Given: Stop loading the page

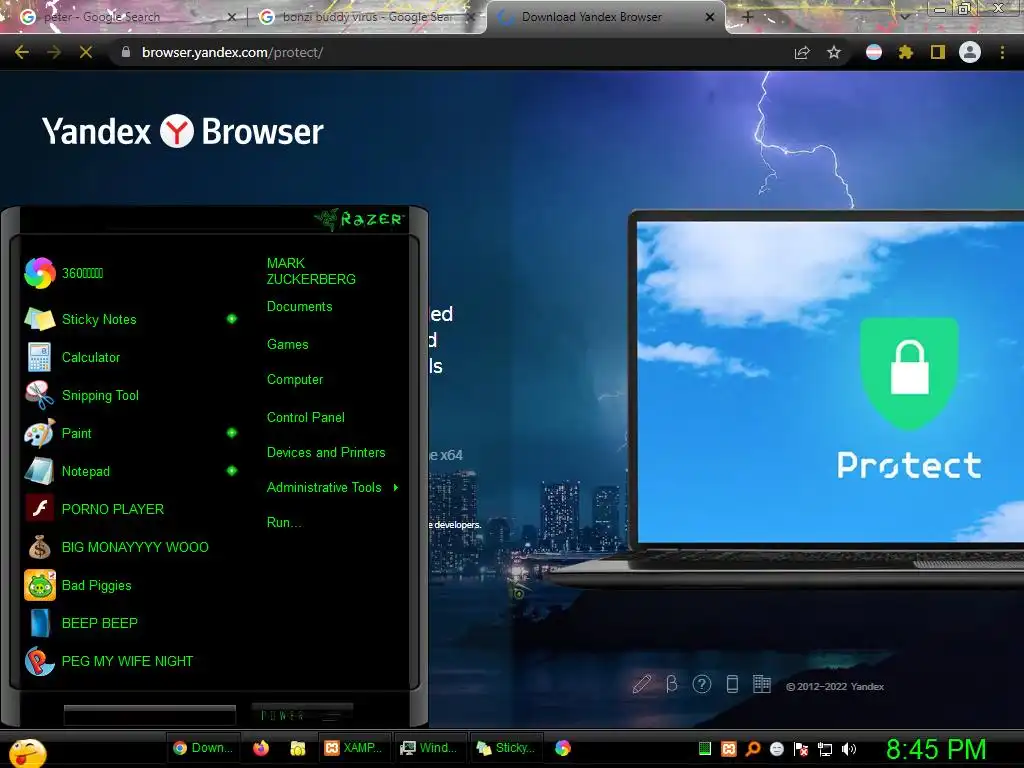Looking at the screenshot, I should [x=86, y=52].
